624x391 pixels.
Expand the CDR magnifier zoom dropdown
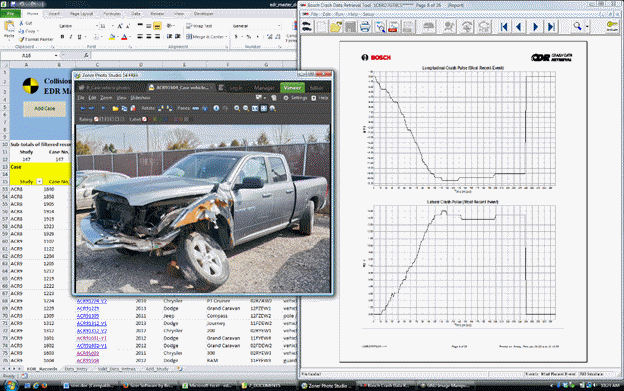click(x=587, y=27)
